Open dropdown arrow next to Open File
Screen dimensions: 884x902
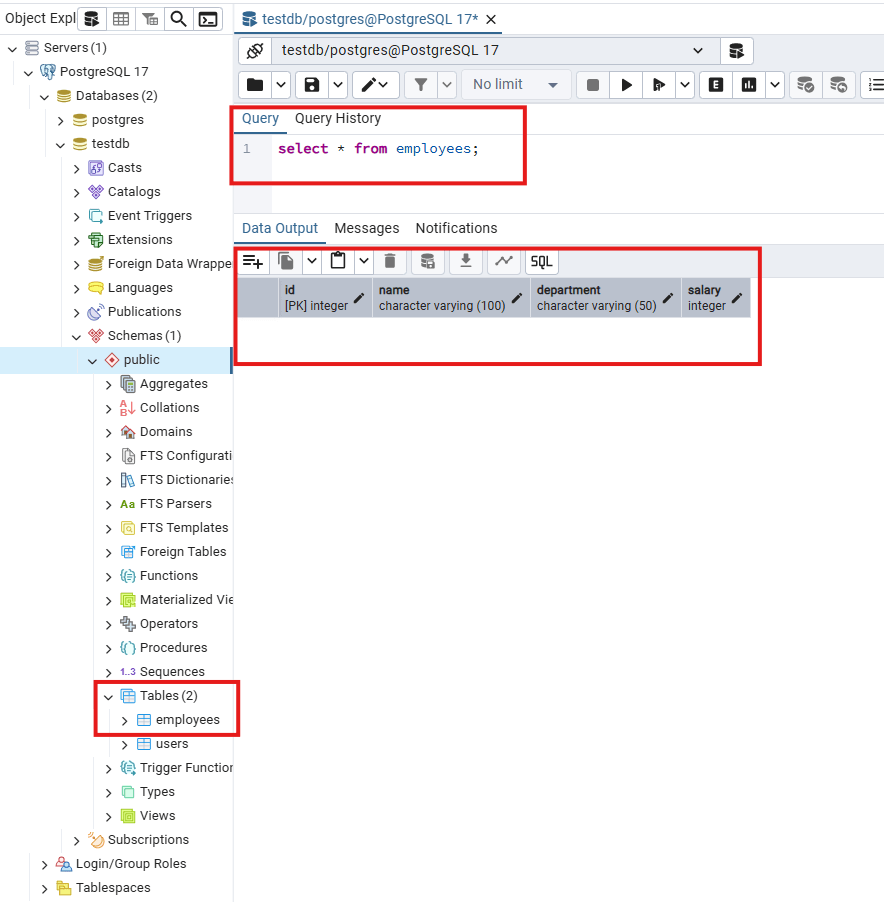(x=281, y=85)
